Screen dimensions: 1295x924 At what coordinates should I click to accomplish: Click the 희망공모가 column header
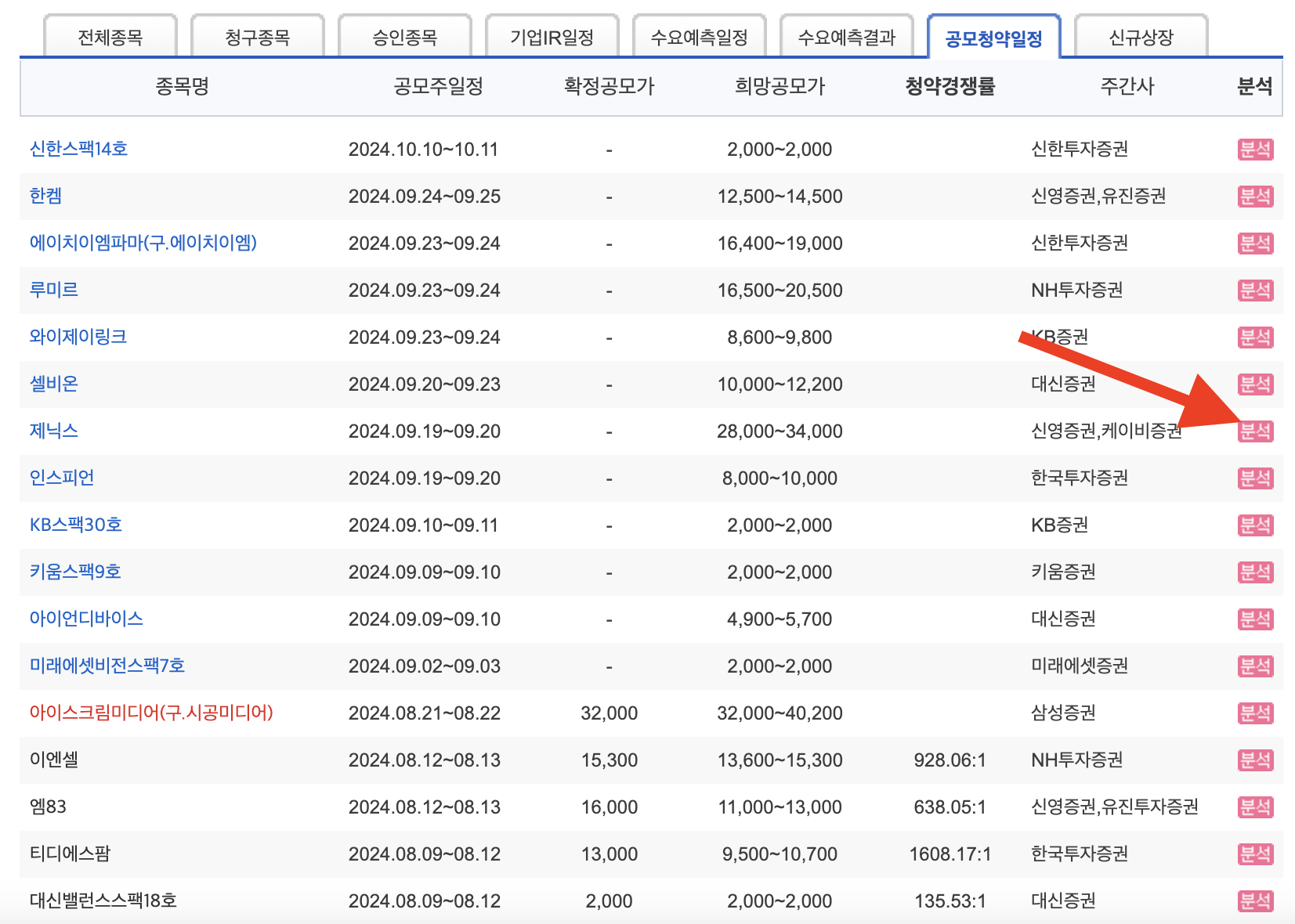click(780, 86)
